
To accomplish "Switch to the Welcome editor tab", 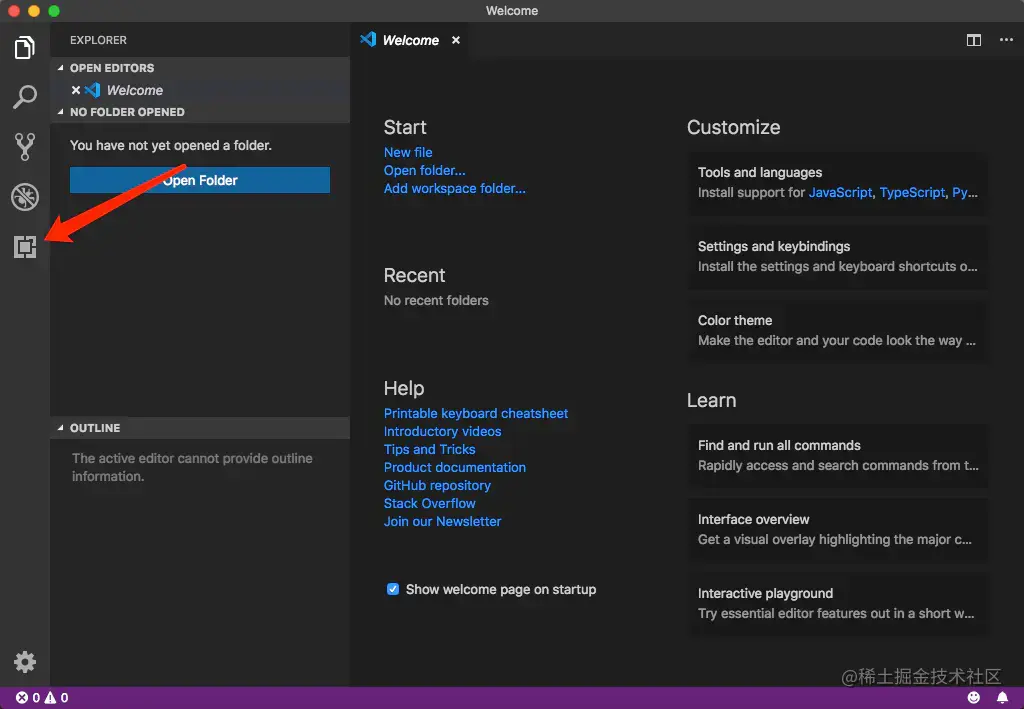I will tap(410, 40).
